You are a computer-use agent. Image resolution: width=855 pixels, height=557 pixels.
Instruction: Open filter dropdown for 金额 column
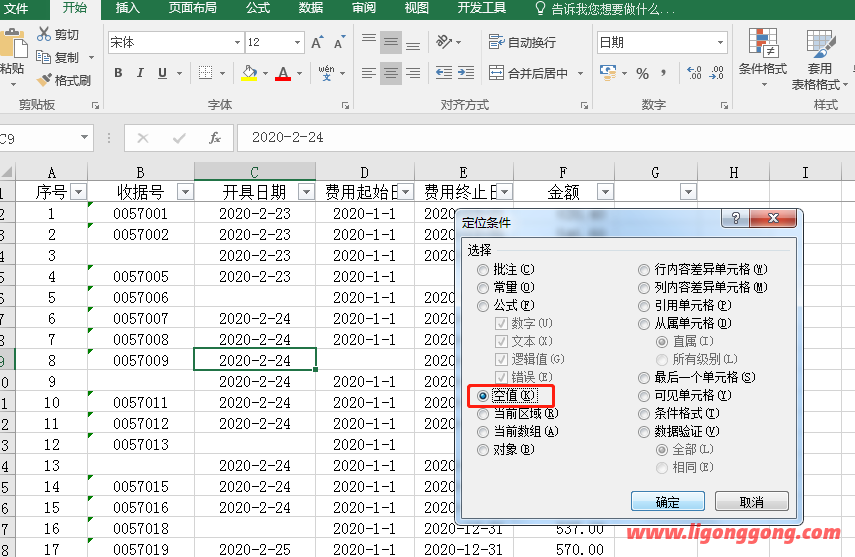click(605, 192)
